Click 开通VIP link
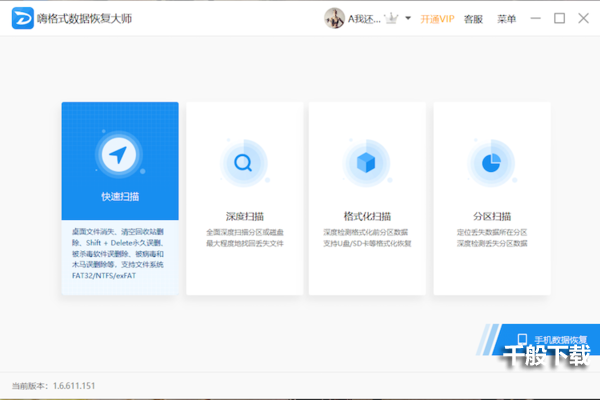This screenshot has width=600, height=400. tap(437, 19)
